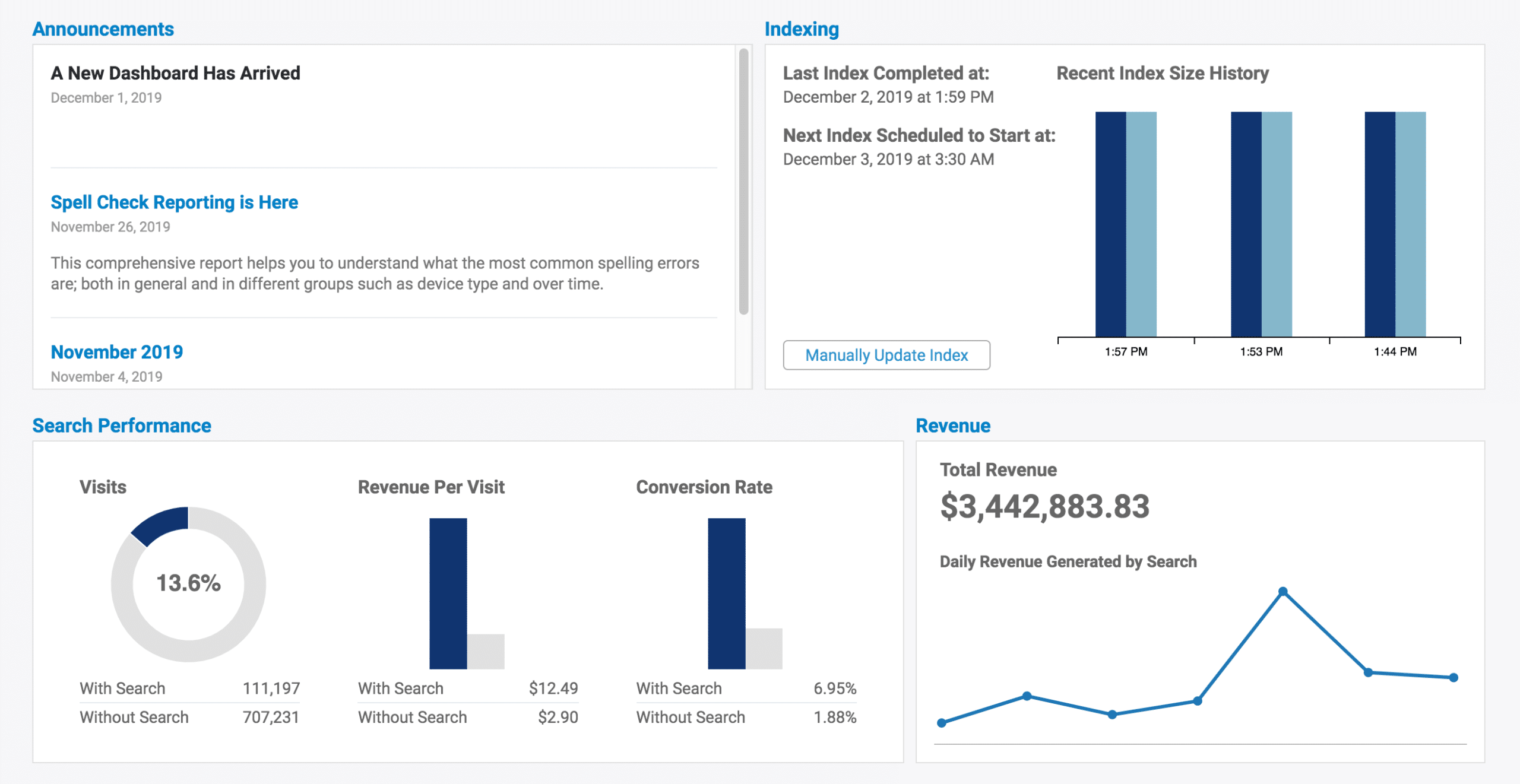Select the Visits donut chart showing 13.6%
The height and width of the screenshot is (784, 1520).
[x=188, y=585]
